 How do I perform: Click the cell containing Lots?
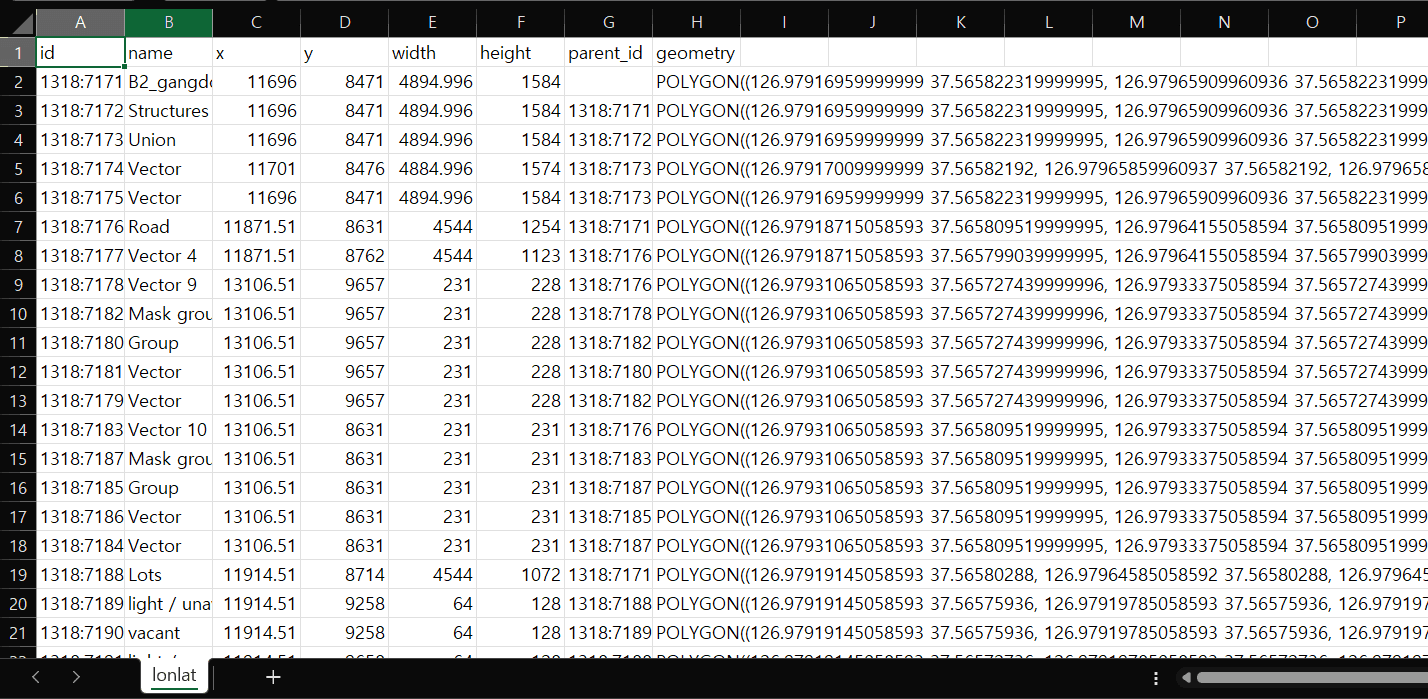pos(168,574)
